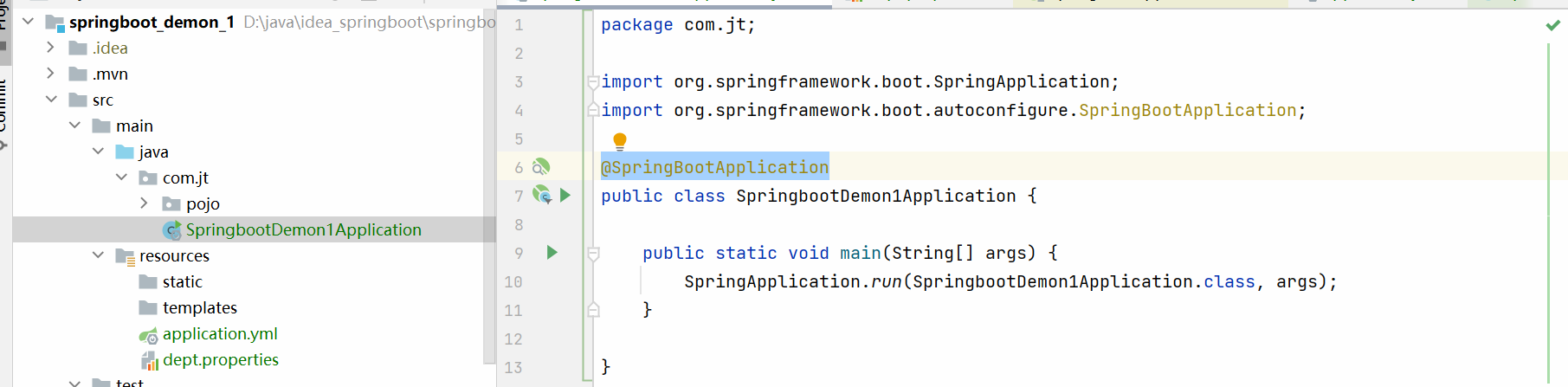Click the SpringApplication import on line 3
The image size is (1568, 387).
click(x=1021, y=81)
